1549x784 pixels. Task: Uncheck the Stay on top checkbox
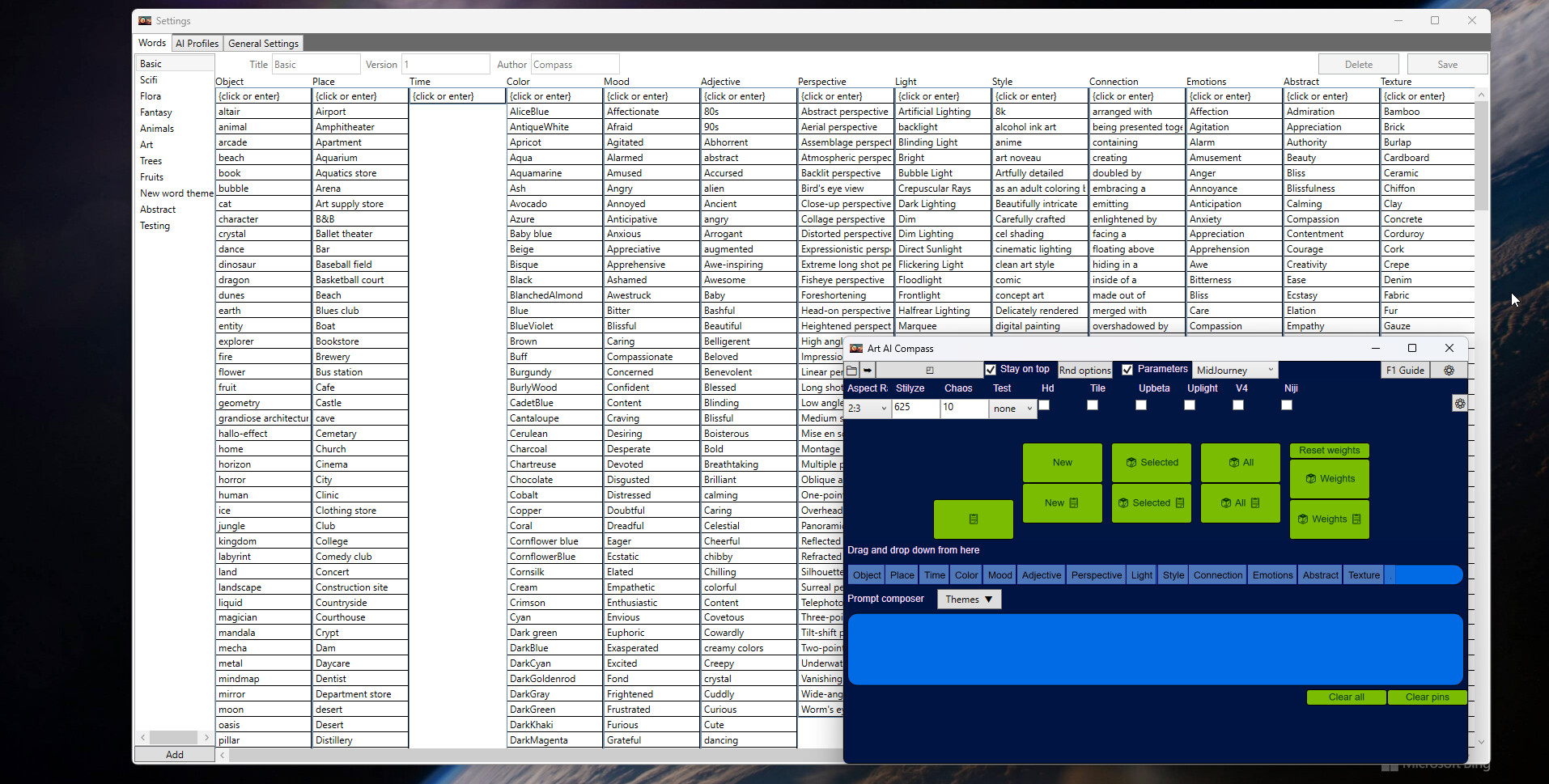pos(991,369)
